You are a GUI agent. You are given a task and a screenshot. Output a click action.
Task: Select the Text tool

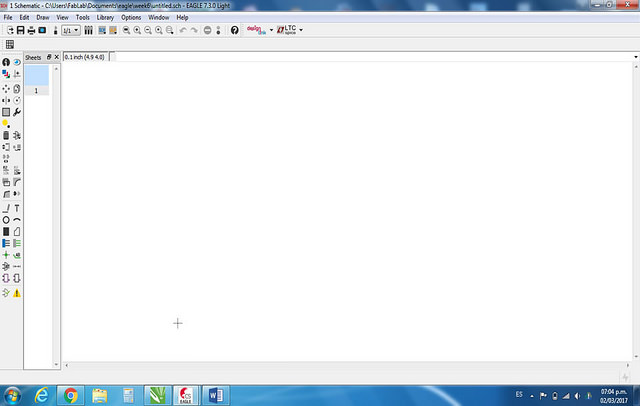(17, 209)
